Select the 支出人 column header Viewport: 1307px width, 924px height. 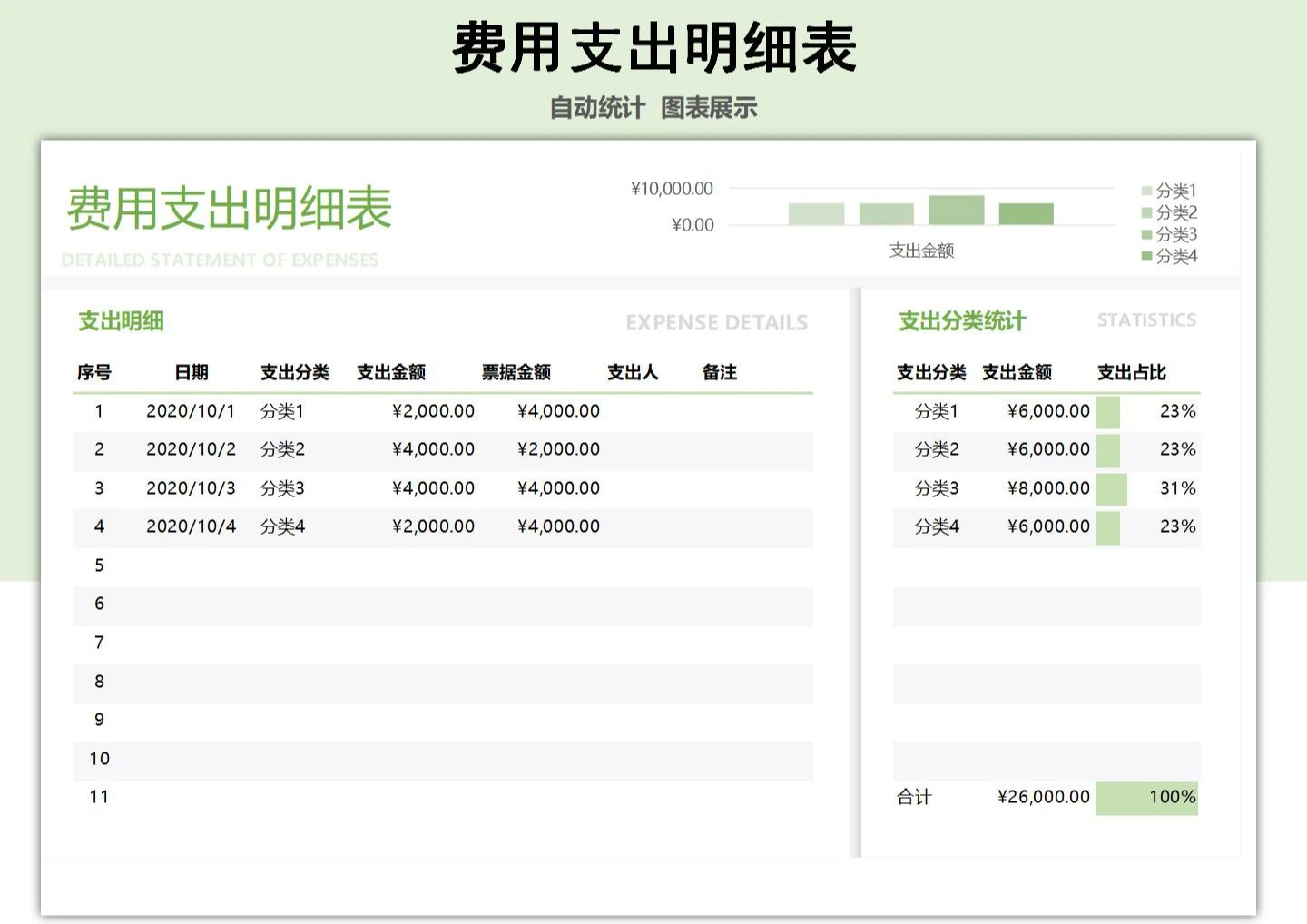coord(633,372)
